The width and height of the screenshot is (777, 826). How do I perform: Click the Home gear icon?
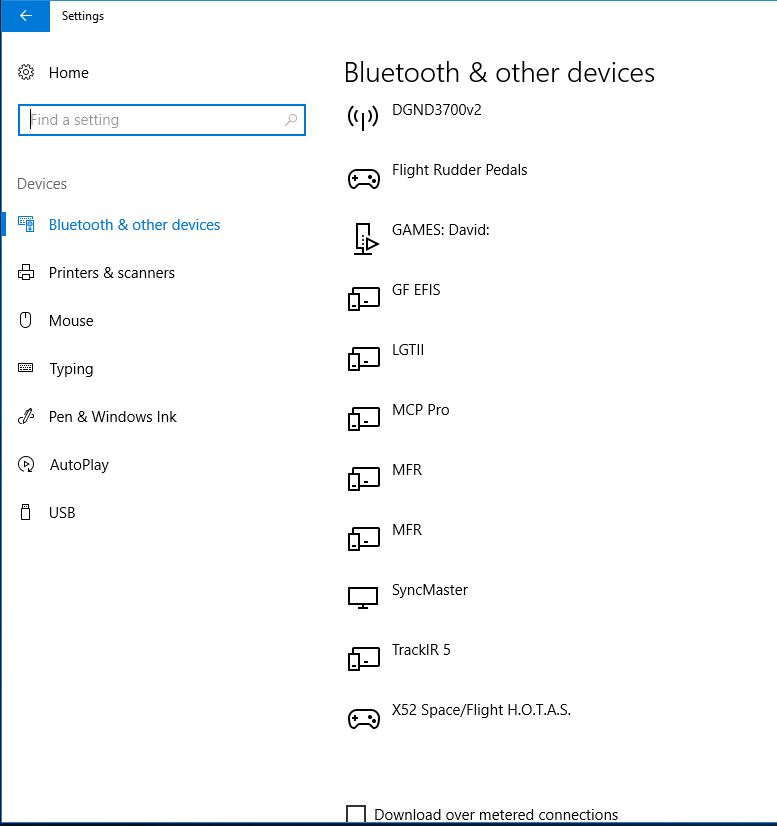(27, 73)
